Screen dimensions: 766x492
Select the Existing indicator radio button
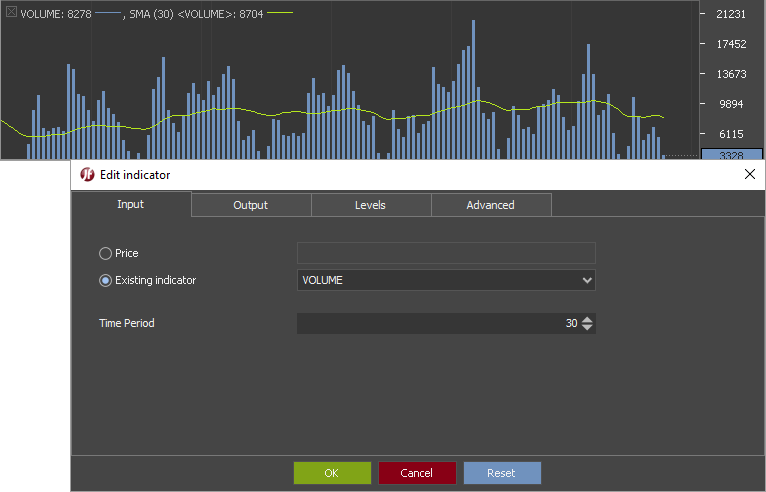coord(106,280)
